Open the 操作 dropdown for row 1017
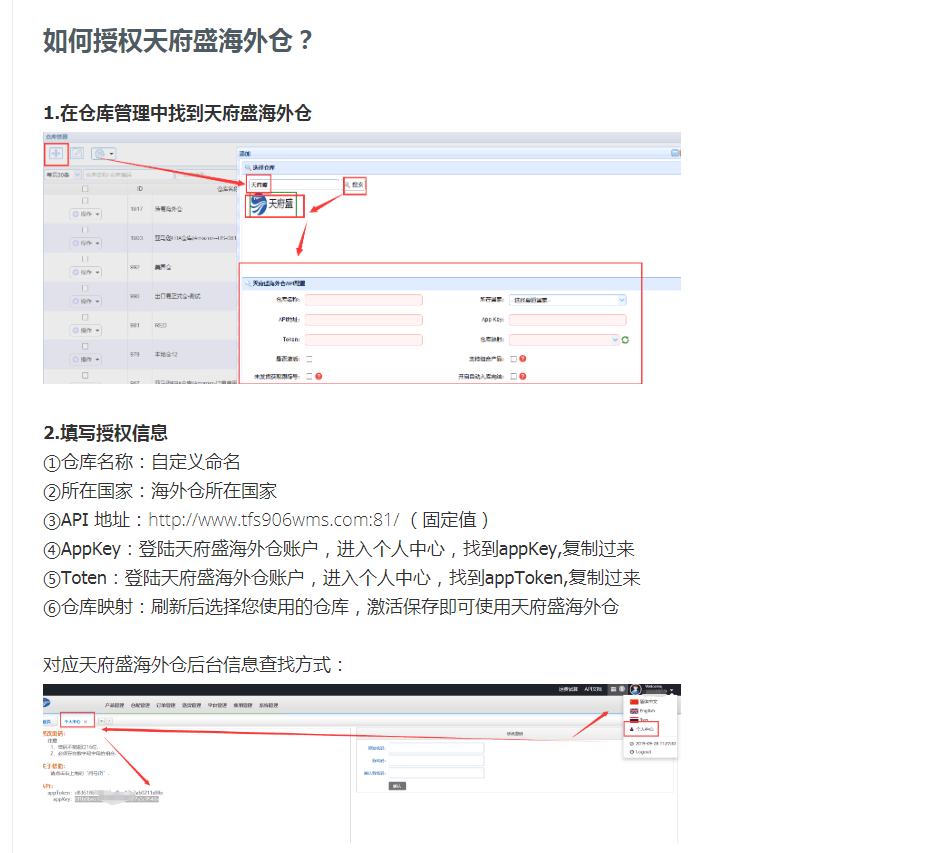Screen dimensions: 931x853 85,215
